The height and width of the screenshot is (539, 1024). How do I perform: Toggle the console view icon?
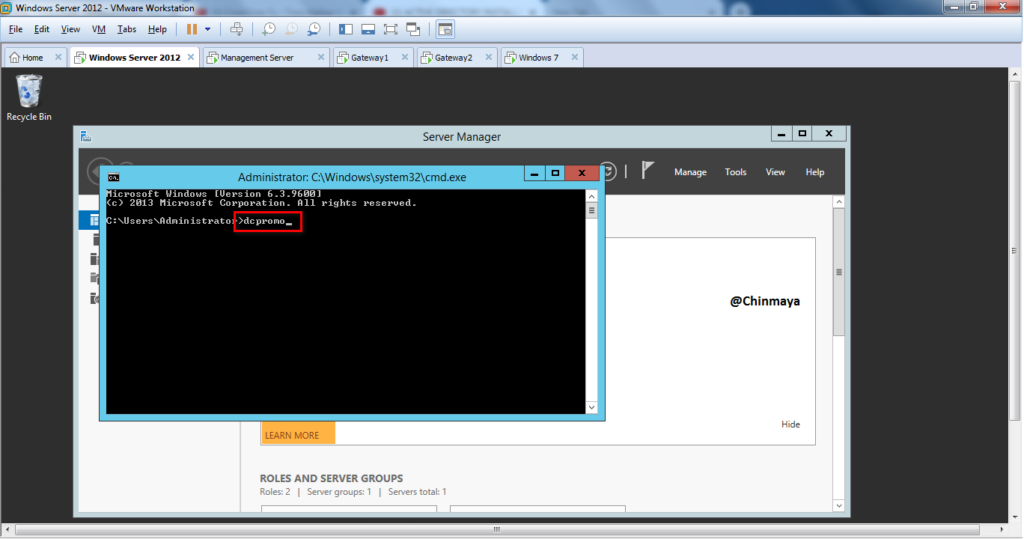click(x=445, y=29)
